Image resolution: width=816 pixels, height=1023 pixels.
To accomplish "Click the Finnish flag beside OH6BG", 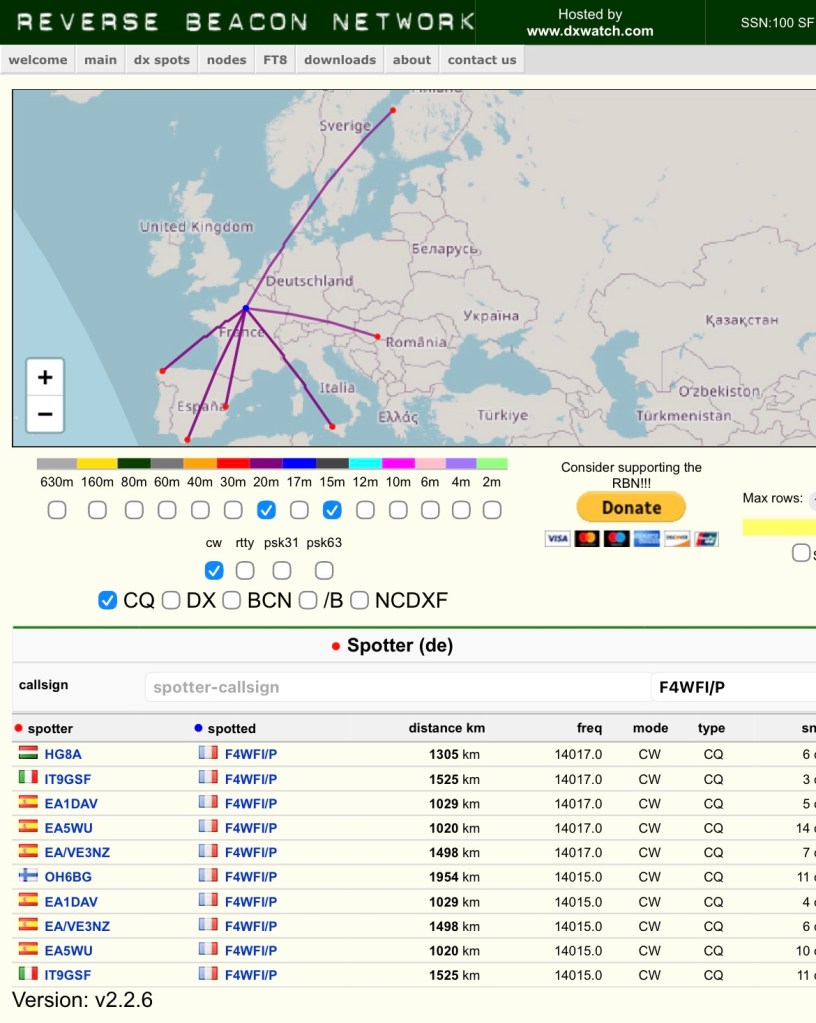I will pyautogui.click(x=27, y=876).
